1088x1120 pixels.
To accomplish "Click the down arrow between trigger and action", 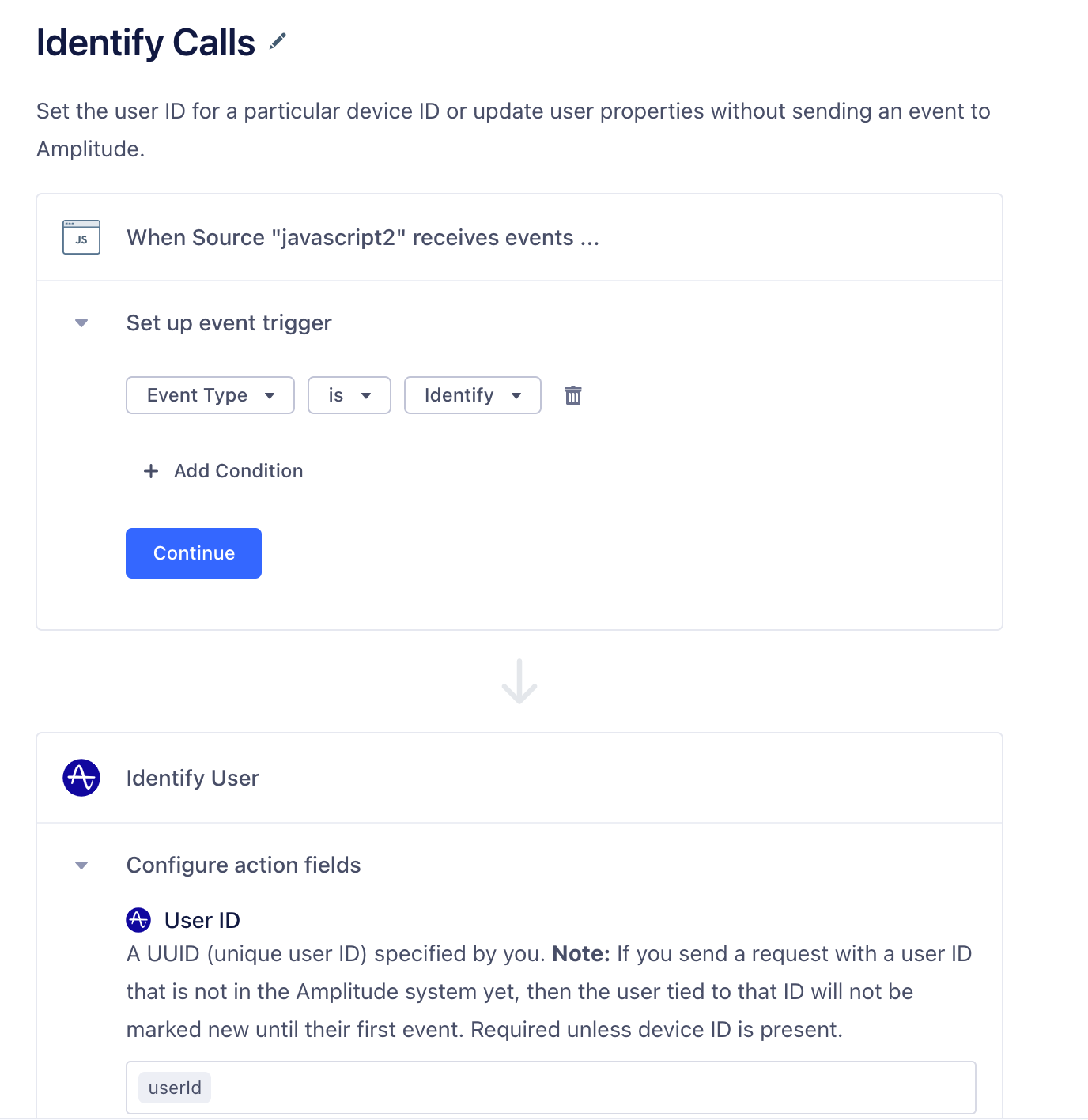I will [x=519, y=681].
